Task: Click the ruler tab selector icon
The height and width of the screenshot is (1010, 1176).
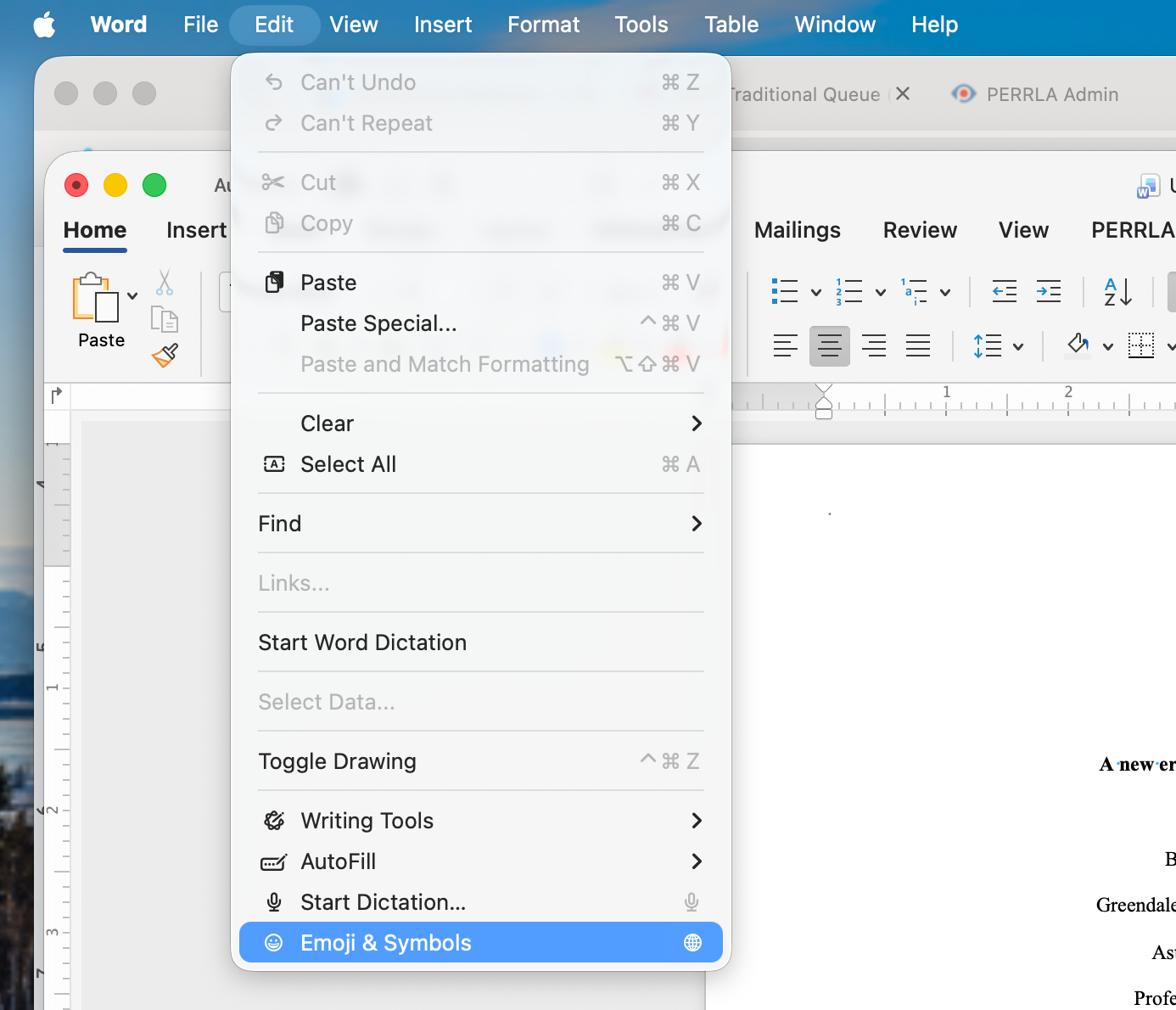Action: pyautogui.click(x=57, y=396)
